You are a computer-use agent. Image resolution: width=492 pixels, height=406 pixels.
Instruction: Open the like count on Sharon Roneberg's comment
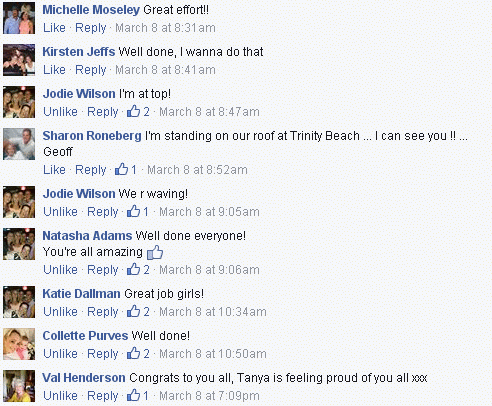coord(126,169)
